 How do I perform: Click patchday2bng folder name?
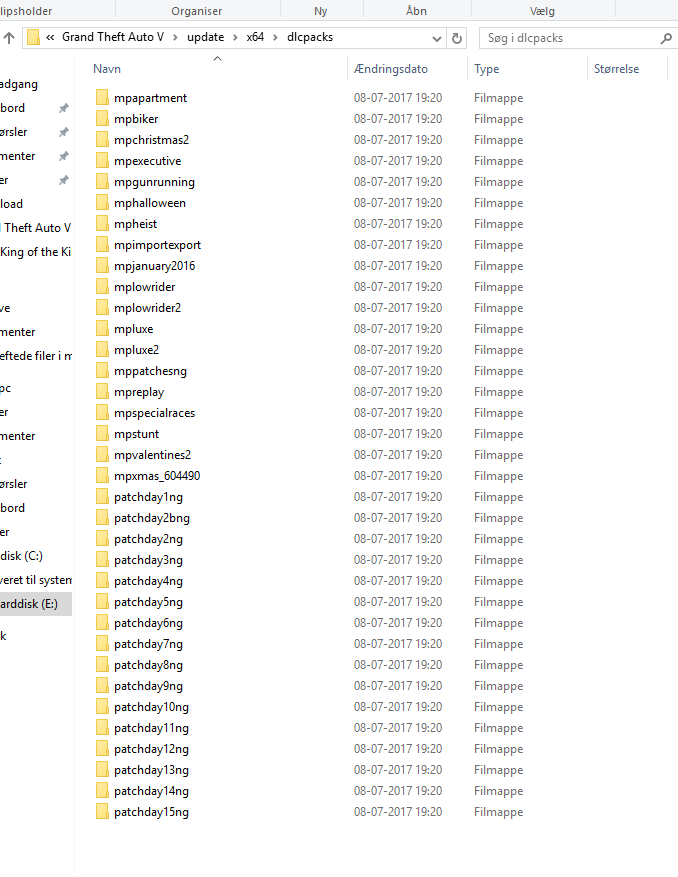152,518
